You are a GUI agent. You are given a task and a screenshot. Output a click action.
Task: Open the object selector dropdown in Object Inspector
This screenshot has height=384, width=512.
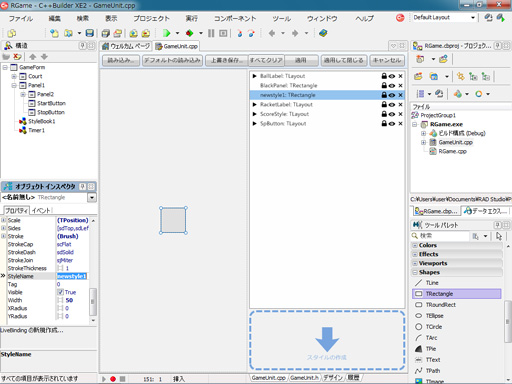(92, 198)
